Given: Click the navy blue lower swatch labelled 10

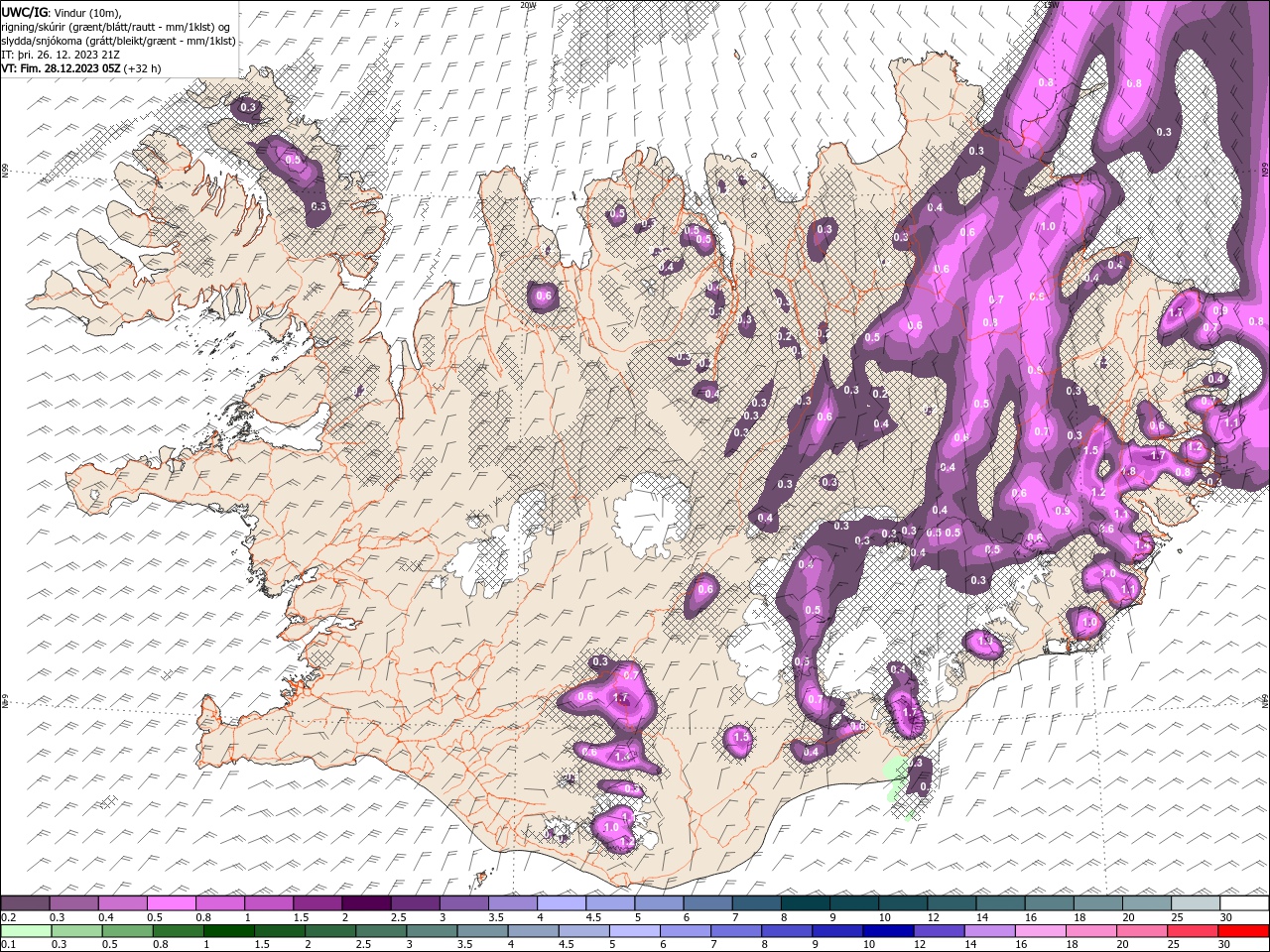Looking at the screenshot, I should (x=888, y=931).
